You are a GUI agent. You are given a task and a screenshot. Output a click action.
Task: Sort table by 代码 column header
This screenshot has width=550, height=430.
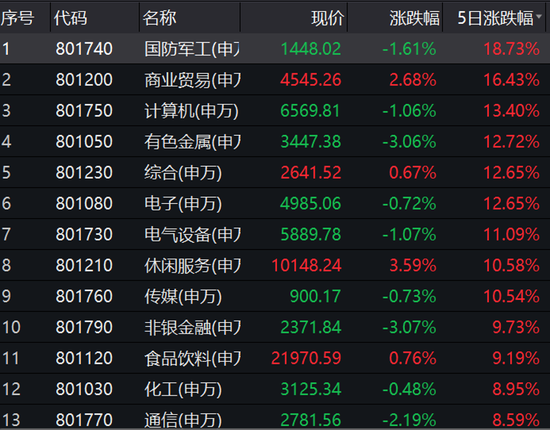pos(71,18)
